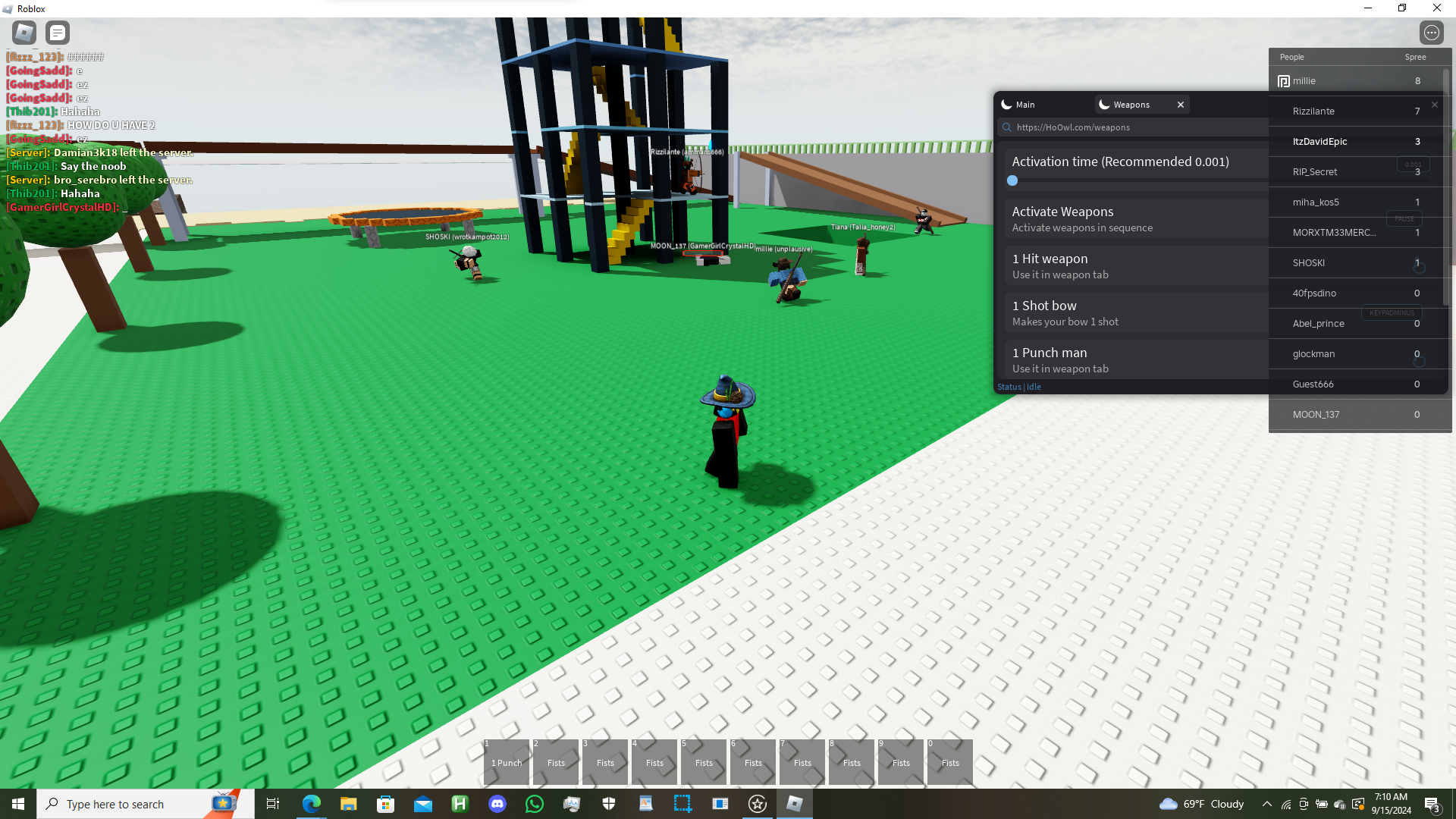The width and height of the screenshot is (1456, 819).
Task: Open Microsoft Store from the taskbar
Action: [385, 804]
